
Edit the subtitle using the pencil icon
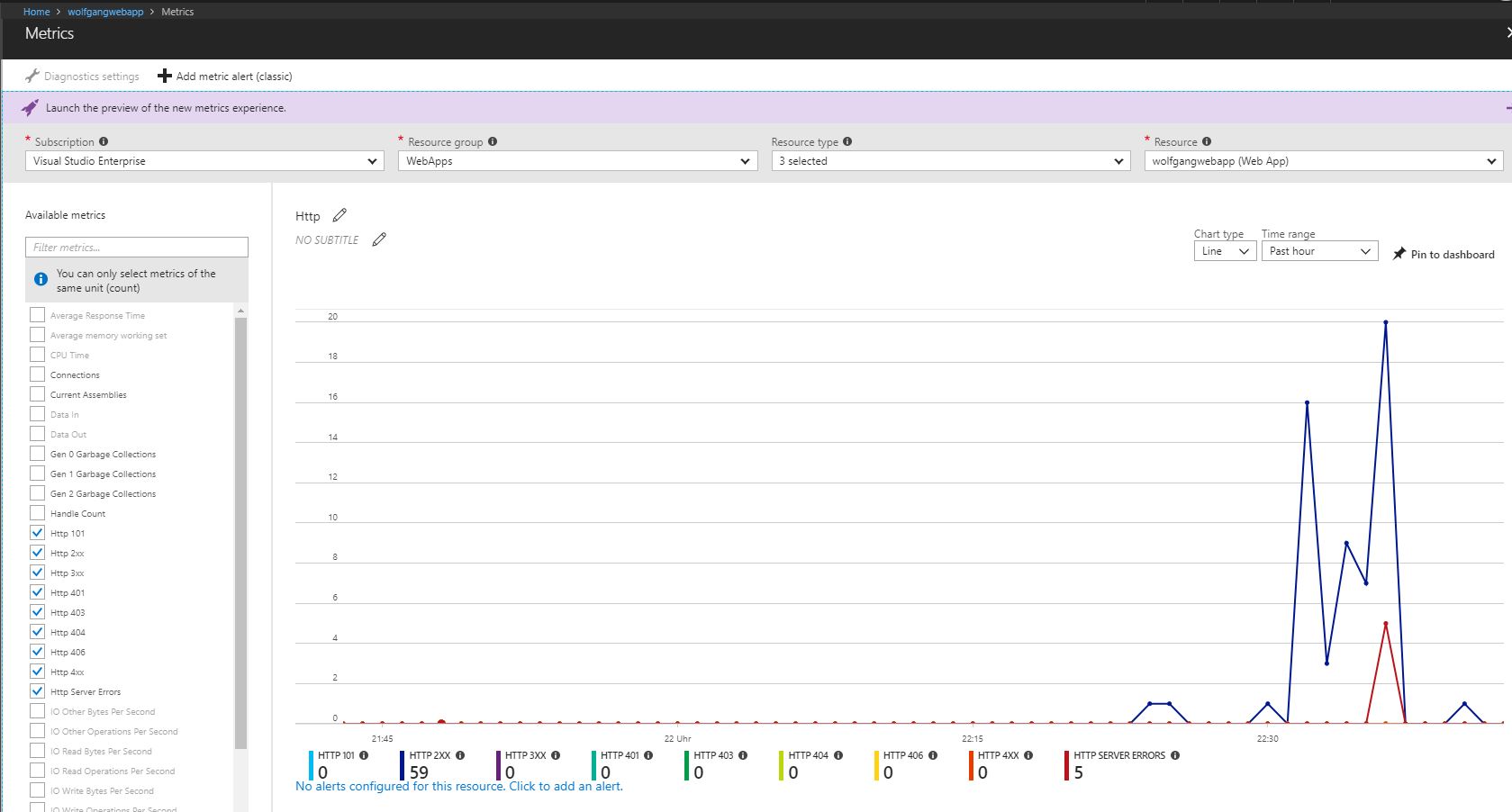point(378,239)
